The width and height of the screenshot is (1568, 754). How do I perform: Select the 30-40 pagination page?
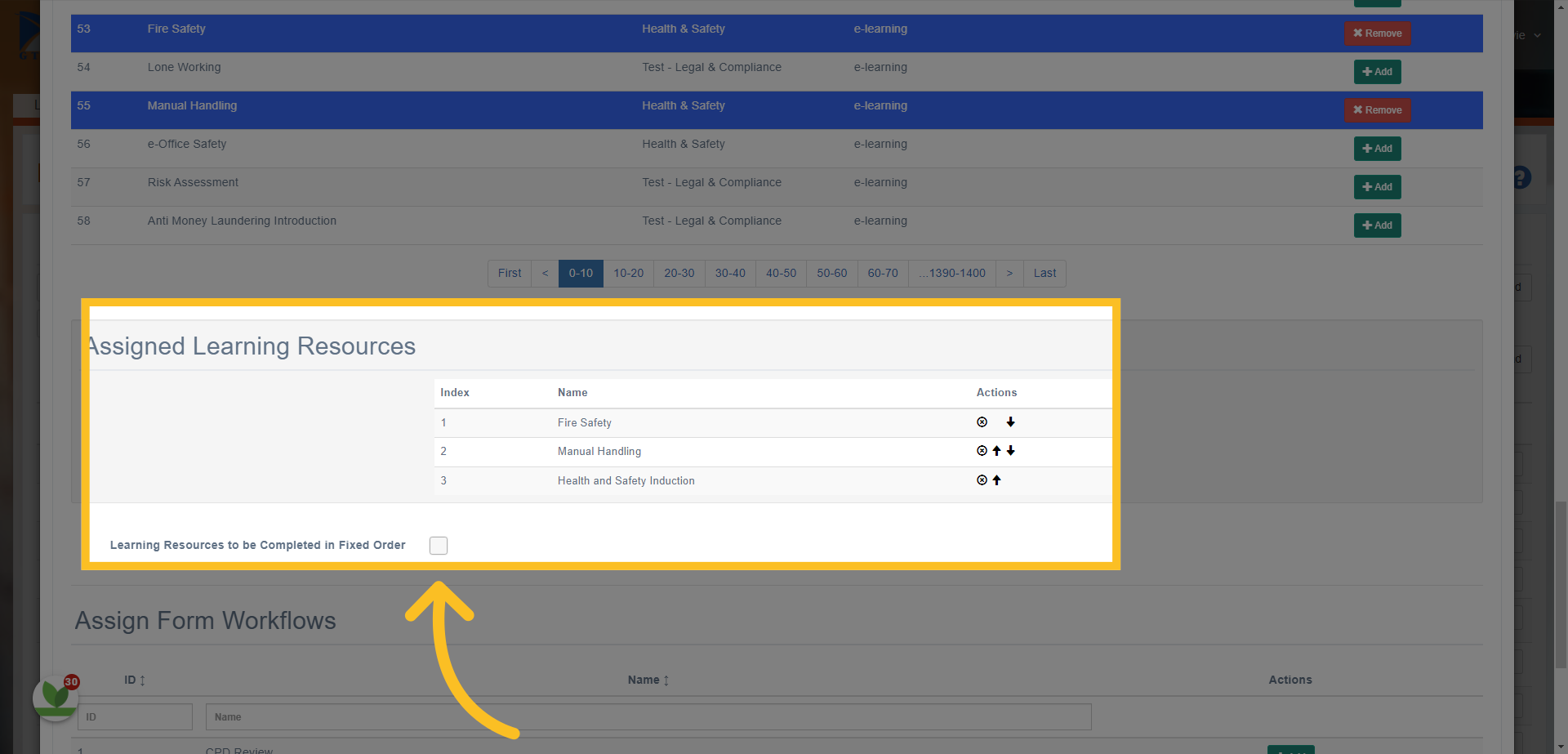point(730,274)
